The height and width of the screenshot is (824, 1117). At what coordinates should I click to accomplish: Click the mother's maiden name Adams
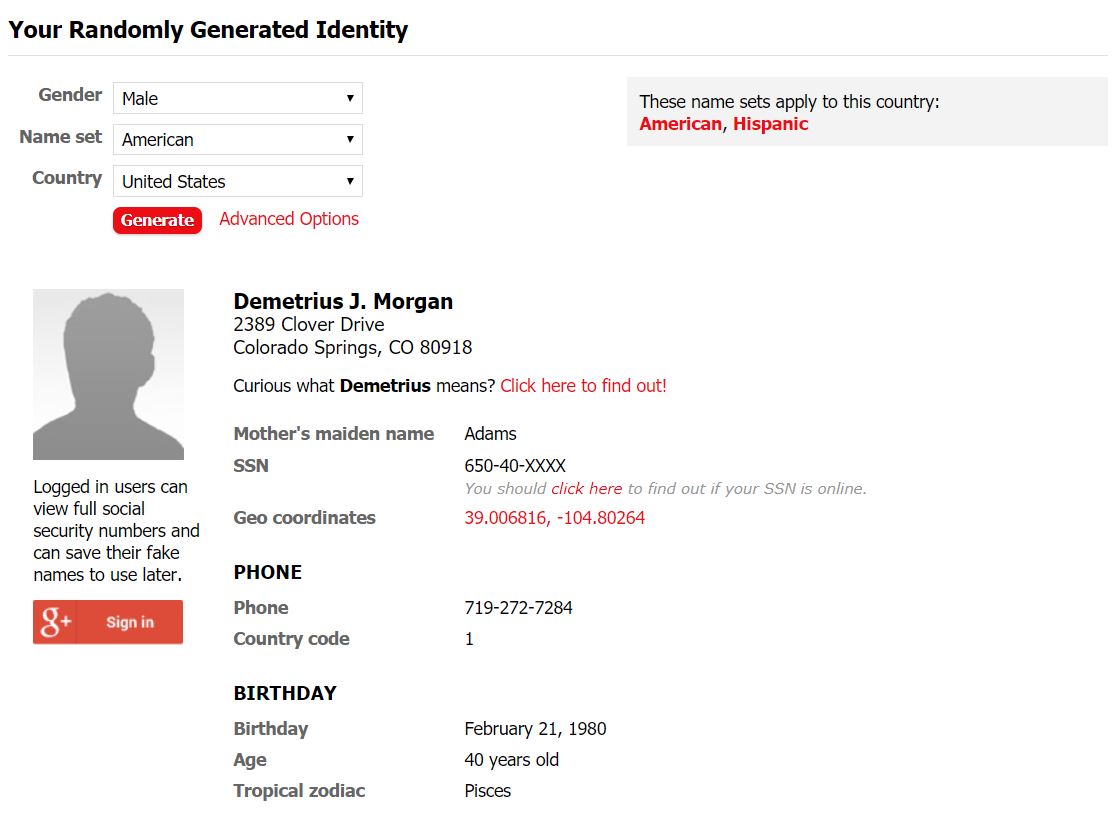(490, 434)
